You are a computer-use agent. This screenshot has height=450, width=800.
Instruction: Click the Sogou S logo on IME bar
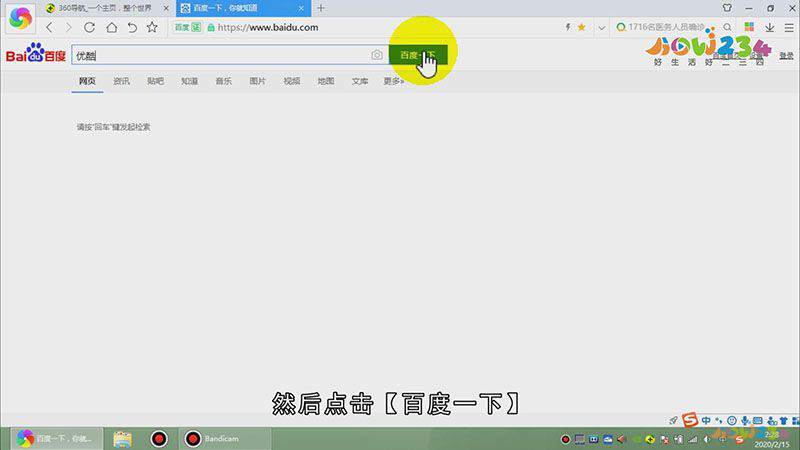[x=690, y=420]
